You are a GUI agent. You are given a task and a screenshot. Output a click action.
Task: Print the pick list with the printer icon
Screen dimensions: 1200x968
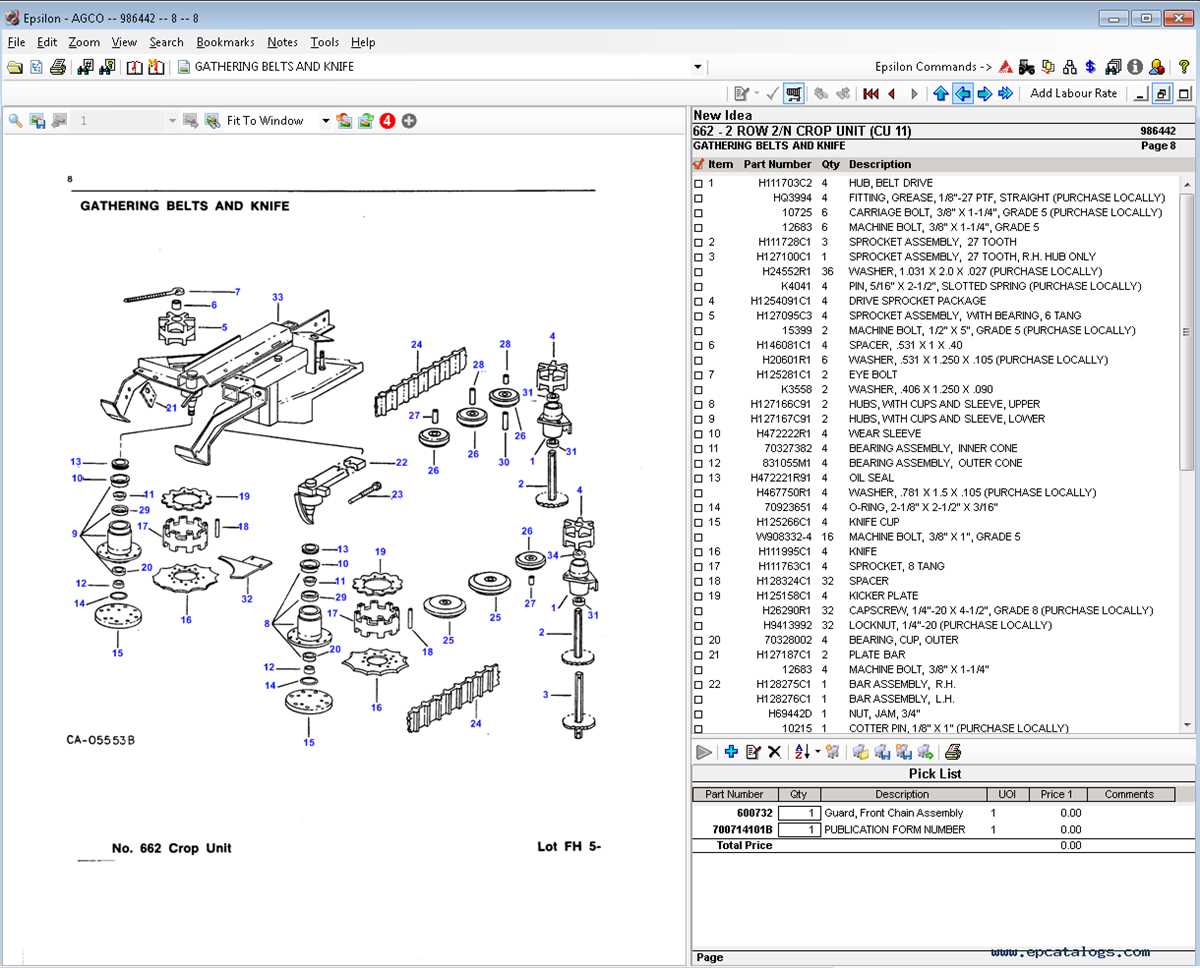953,752
